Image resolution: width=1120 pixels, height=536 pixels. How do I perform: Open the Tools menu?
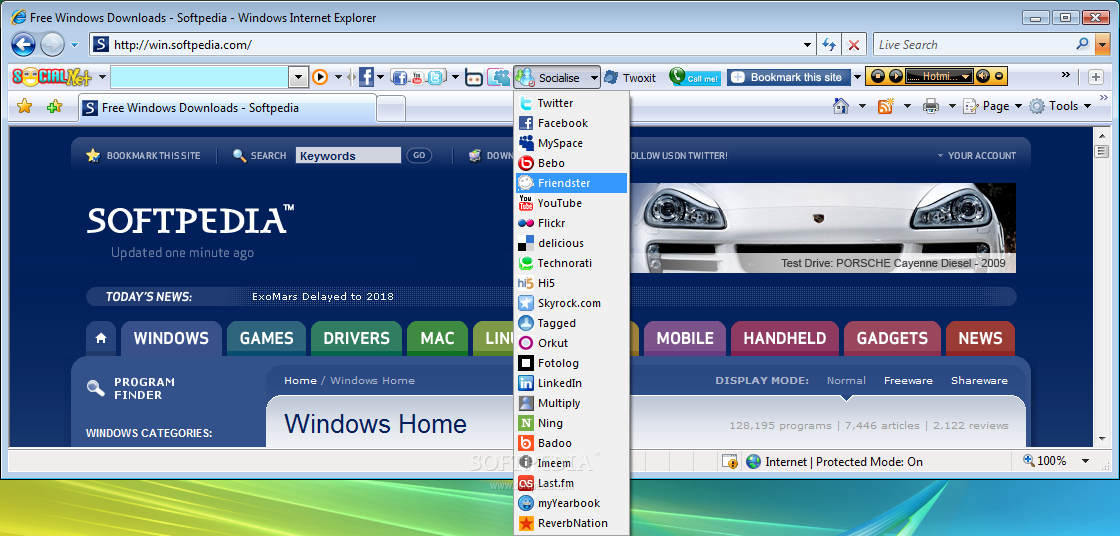click(x=1060, y=106)
